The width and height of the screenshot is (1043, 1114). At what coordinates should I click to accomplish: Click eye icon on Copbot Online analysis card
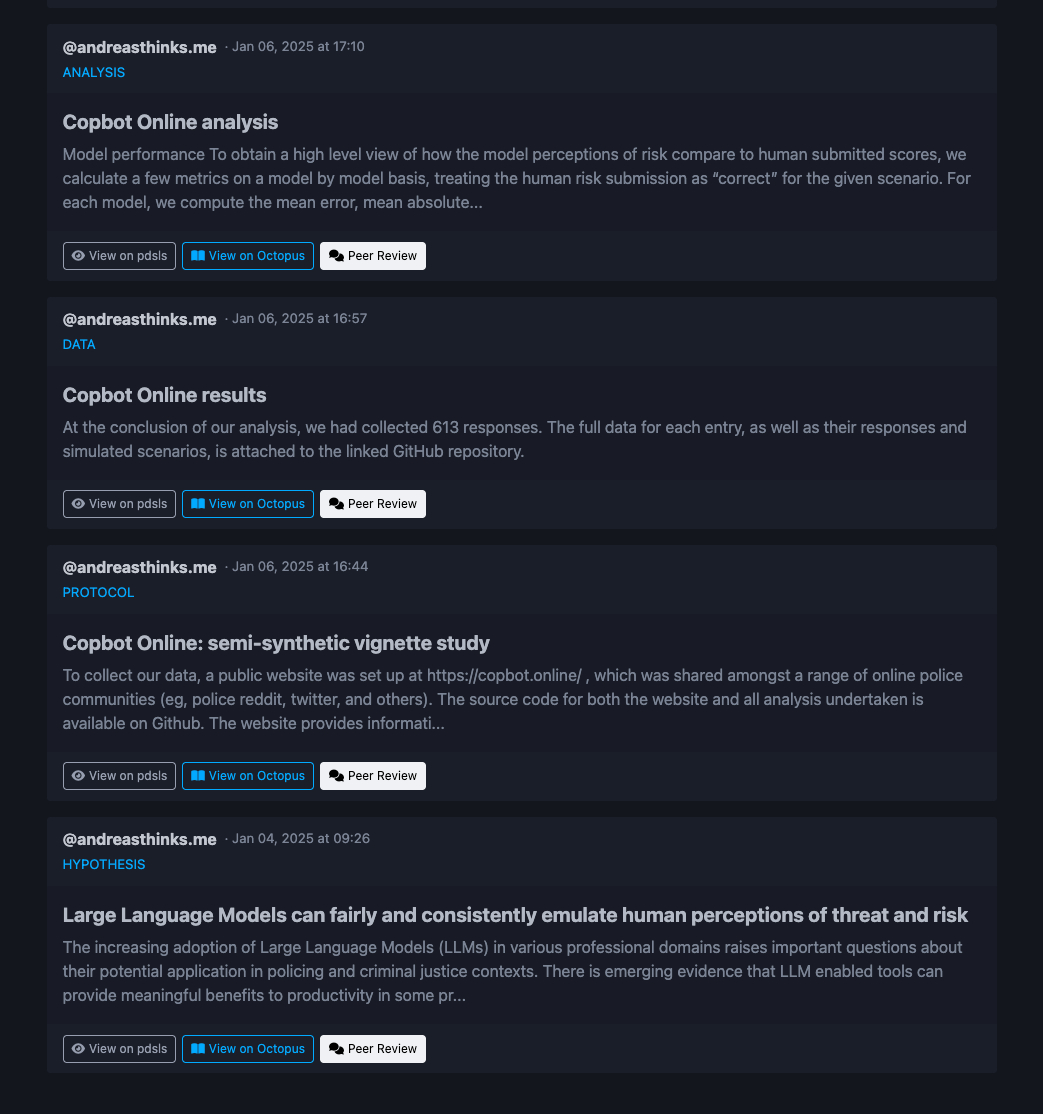78,256
